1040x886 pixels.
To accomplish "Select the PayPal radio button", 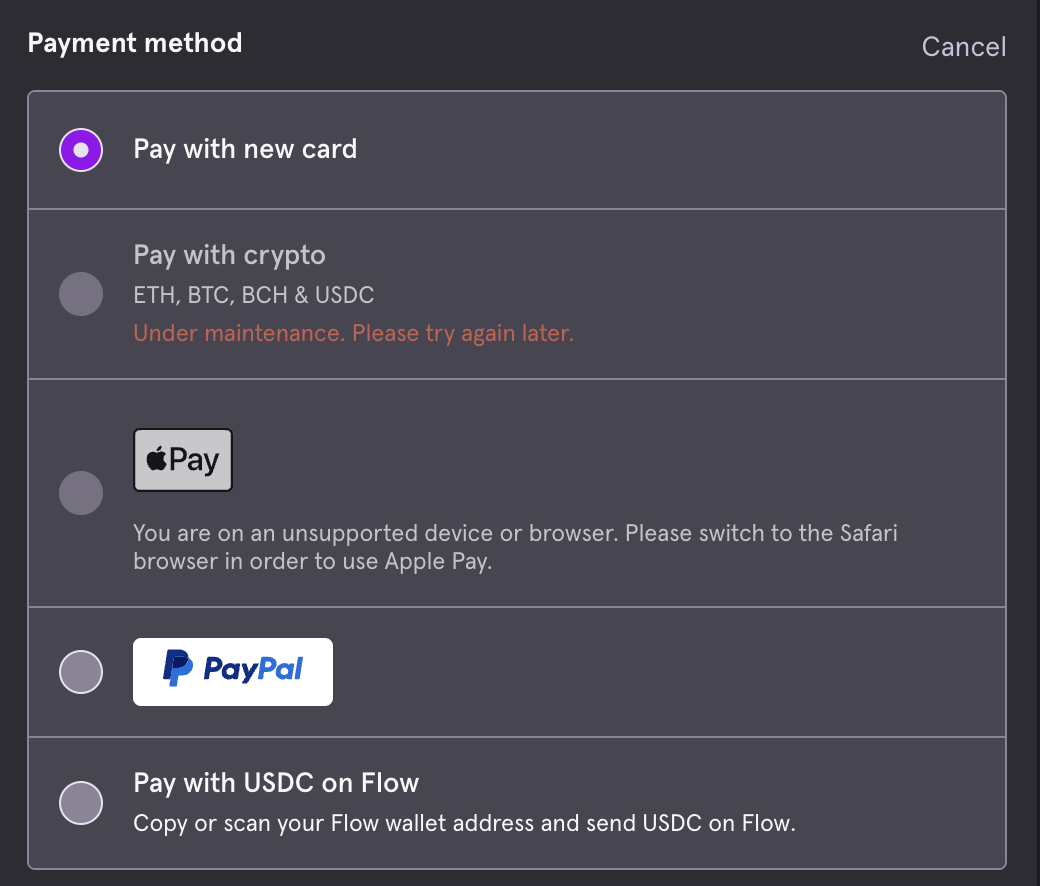I will tap(81, 672).
